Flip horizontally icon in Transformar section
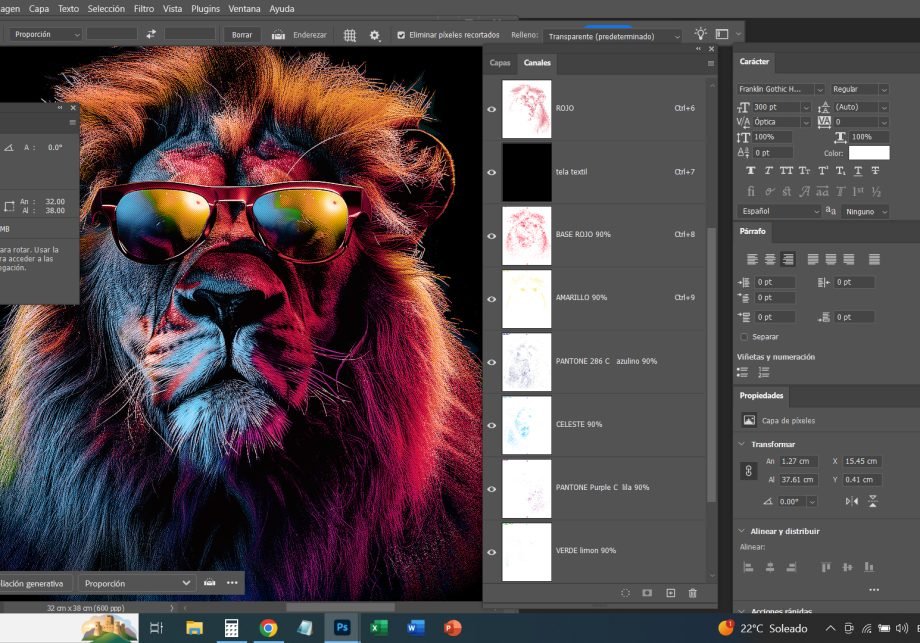The width and height of the screenshot is (920, 643). click(852, 501)
